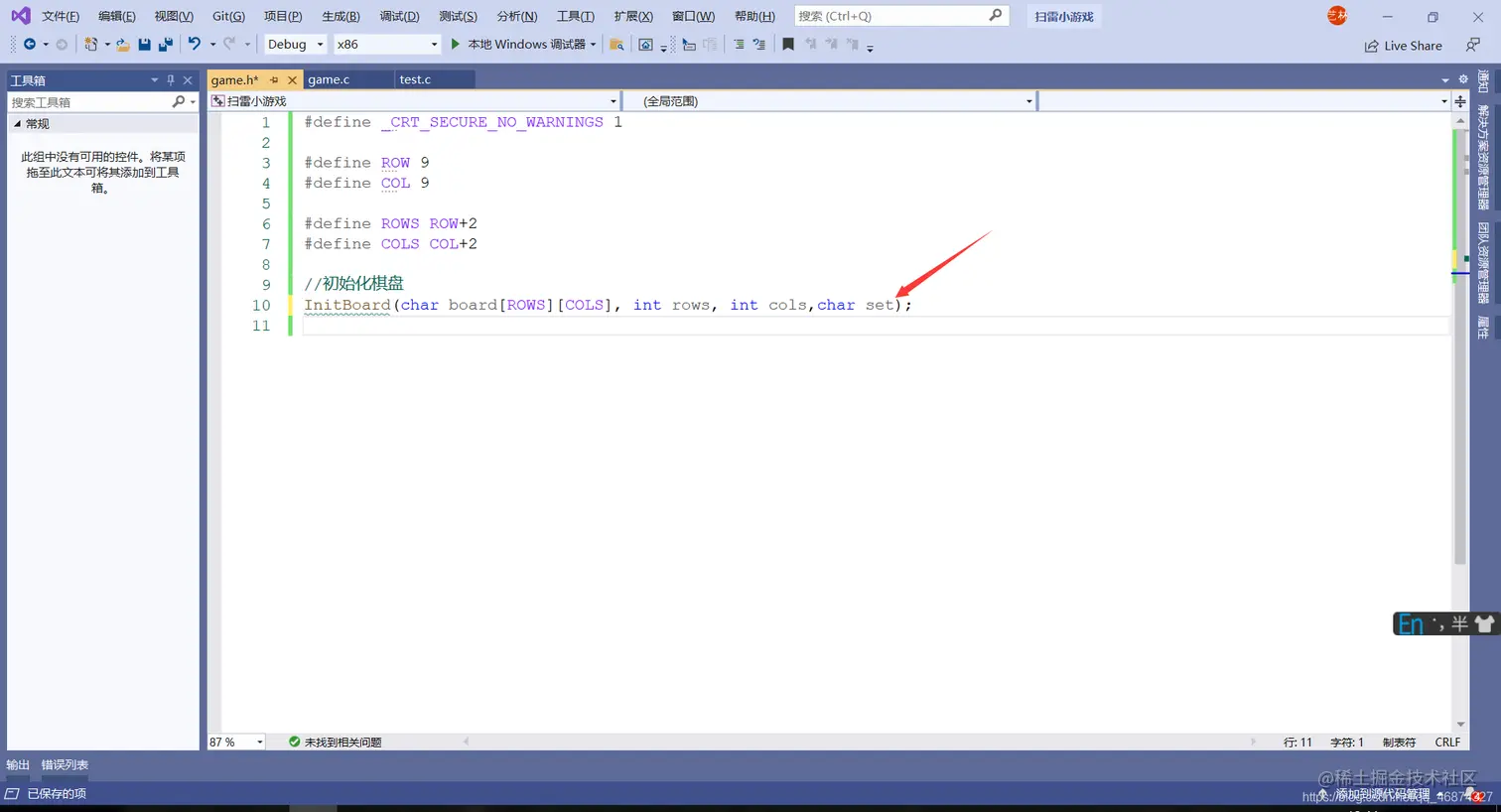Open the 工具箱 window position dropdown arrow
1501x812 pixels.
click(x=154, y=80)
